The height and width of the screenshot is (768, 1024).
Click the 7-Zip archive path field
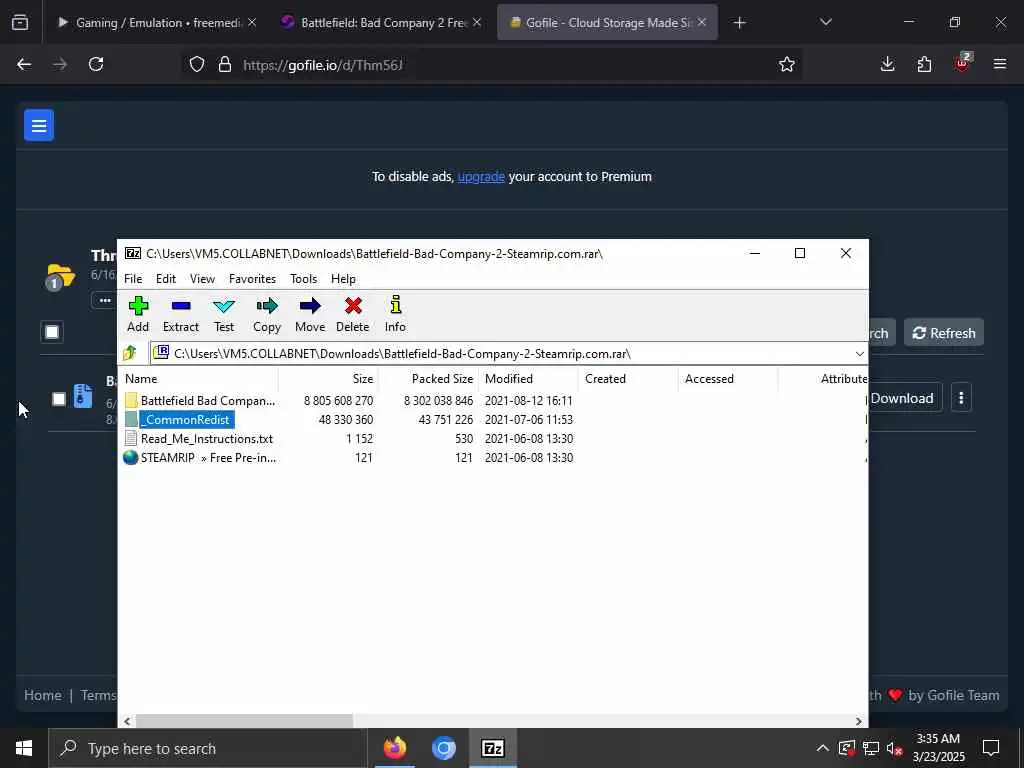tap(509, 353)
